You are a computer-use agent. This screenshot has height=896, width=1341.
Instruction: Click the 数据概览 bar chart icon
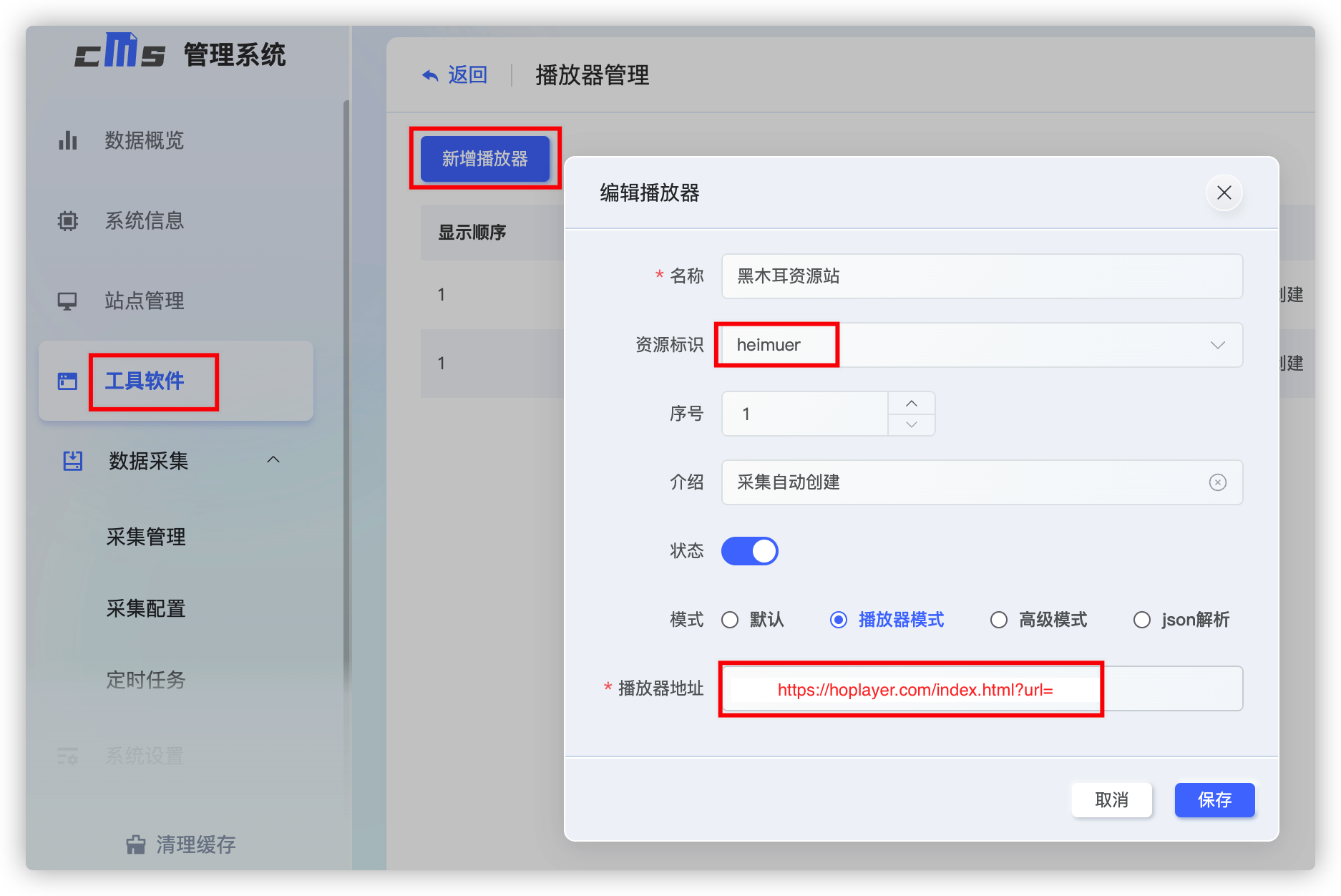68,140
